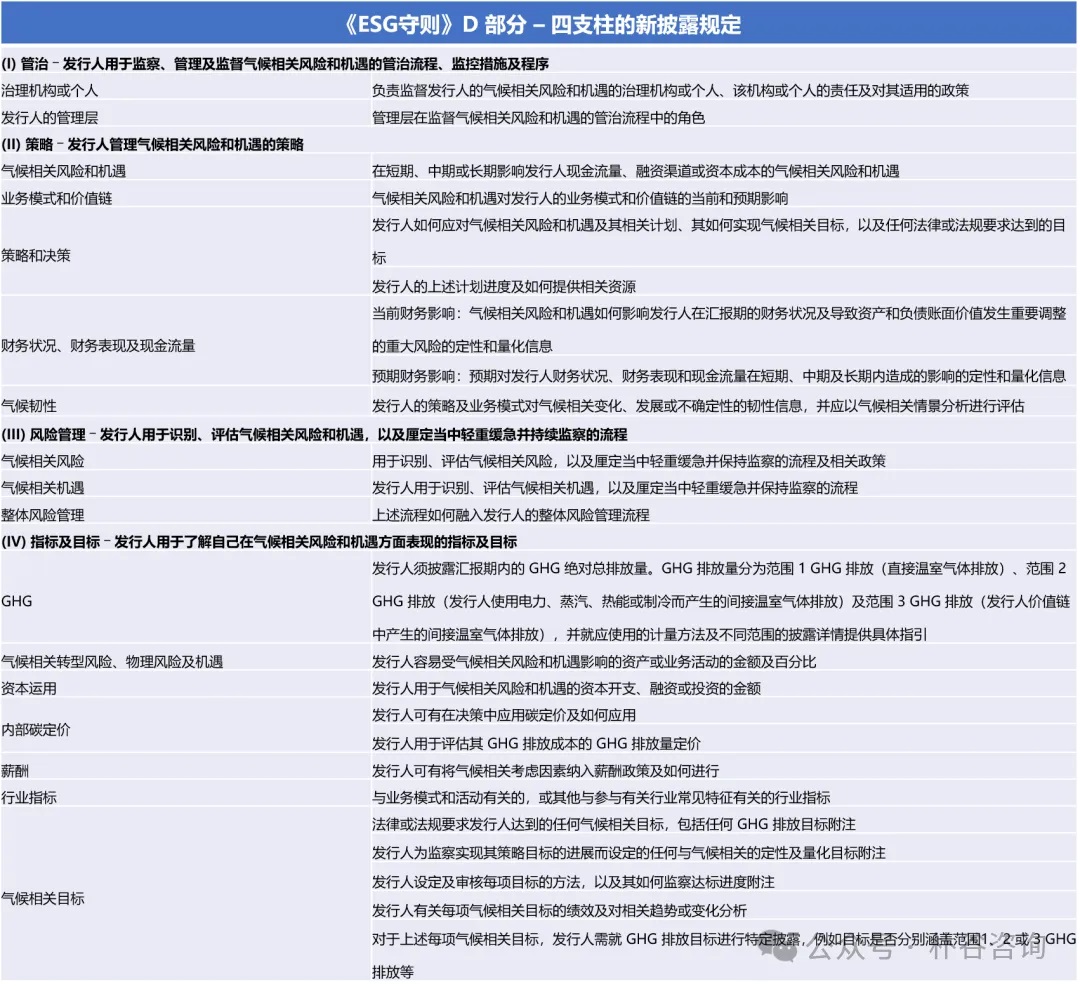The image size is (1080, 989).
Task: Click the text '发行人用于评估其 GHG 排放成本的 GHG 排放量定价'
Action: point(536,744)
